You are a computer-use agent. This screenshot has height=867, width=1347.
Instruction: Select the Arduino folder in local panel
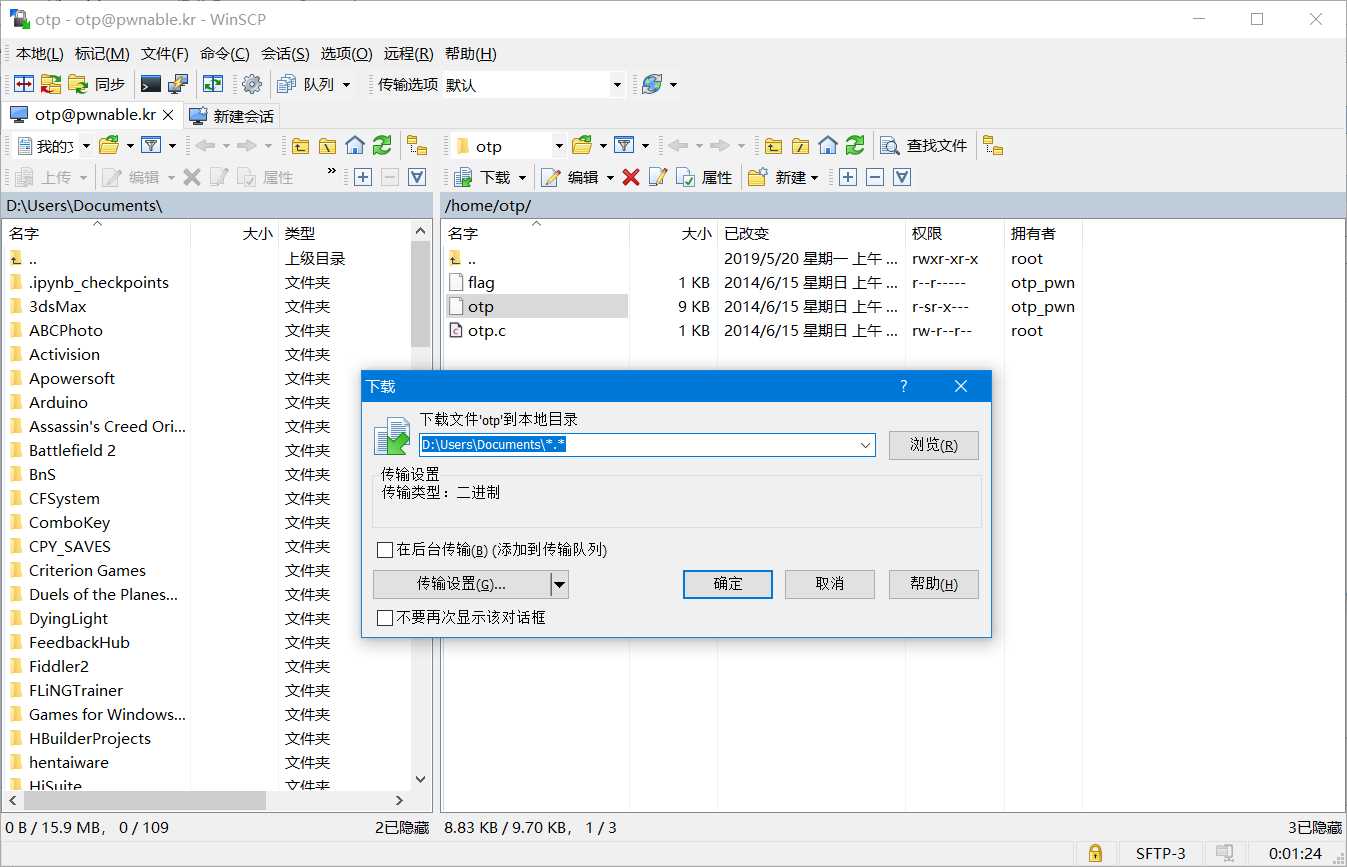pyautogui.click(x=58, y=403)
